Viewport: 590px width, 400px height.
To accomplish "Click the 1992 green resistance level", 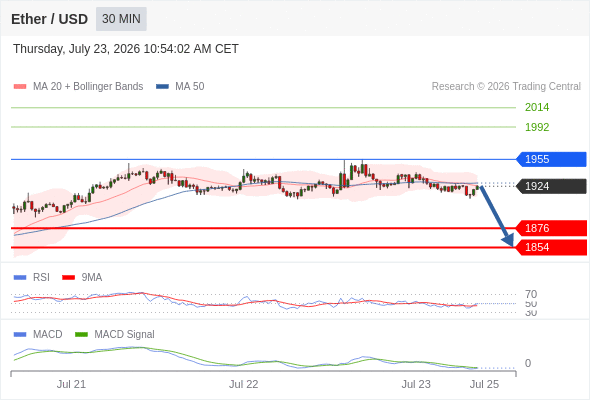I will click(537, 127).
